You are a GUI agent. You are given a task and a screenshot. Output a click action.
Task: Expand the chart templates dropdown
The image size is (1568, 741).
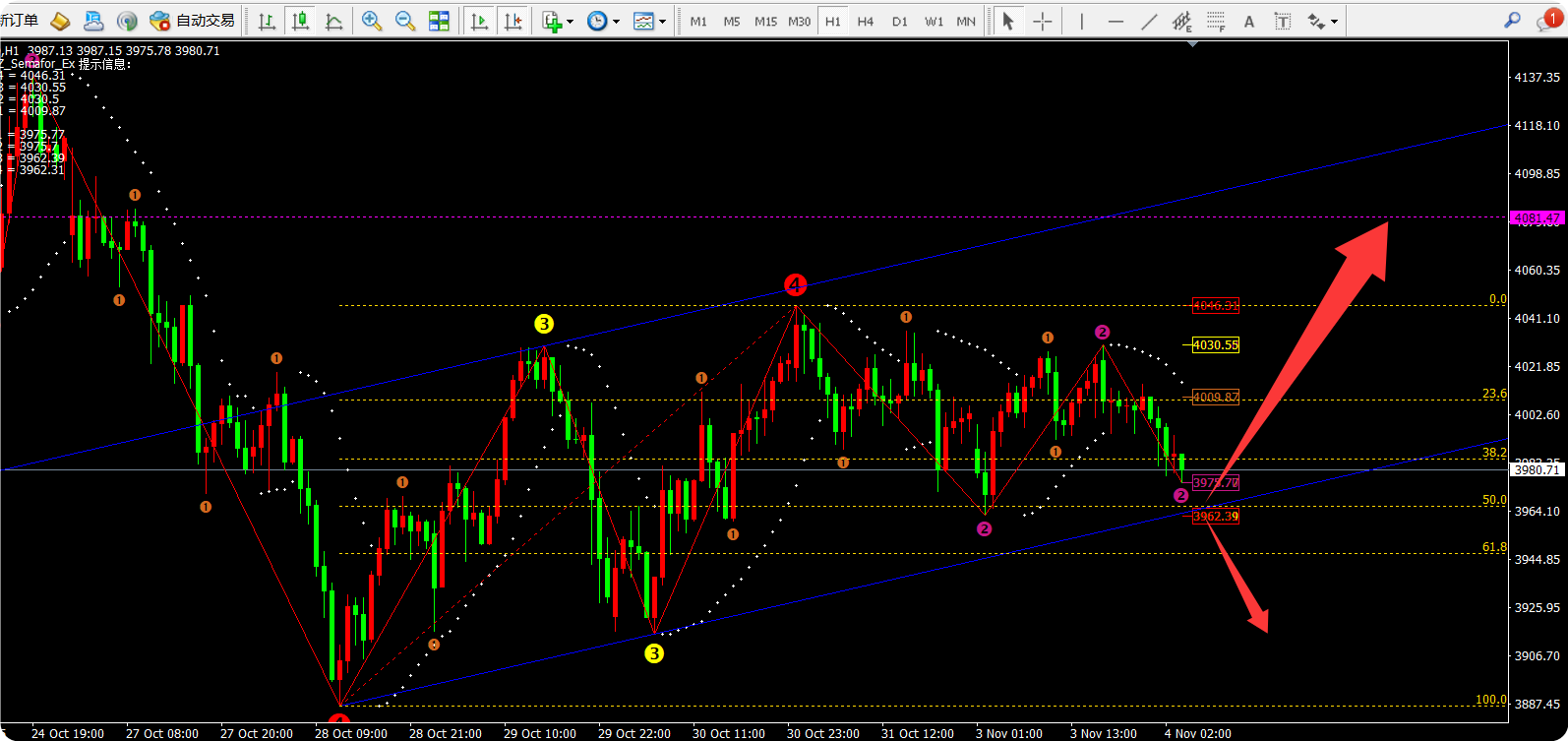pos(662,22)
